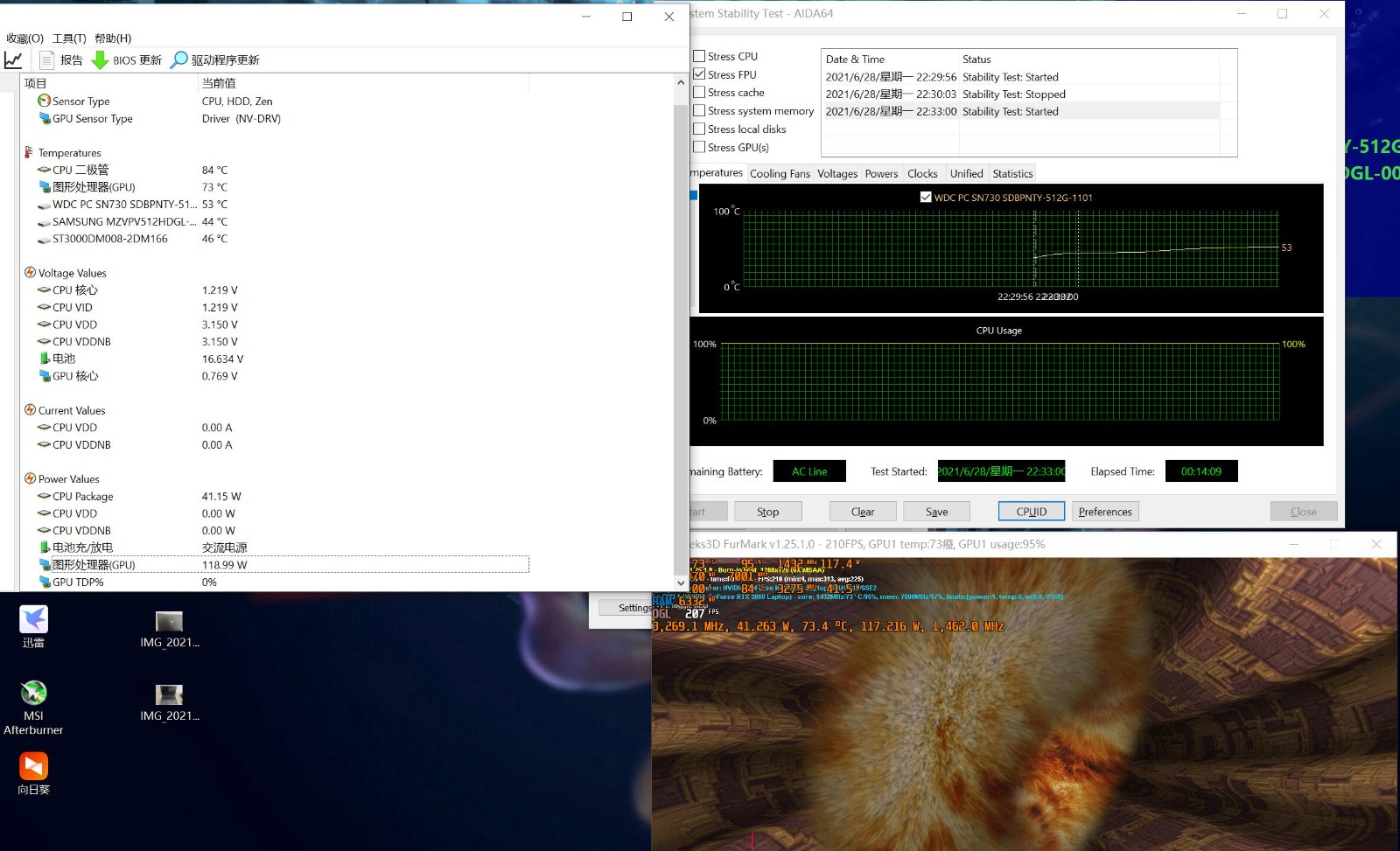Open the Preferences button

pos(1105,512)
